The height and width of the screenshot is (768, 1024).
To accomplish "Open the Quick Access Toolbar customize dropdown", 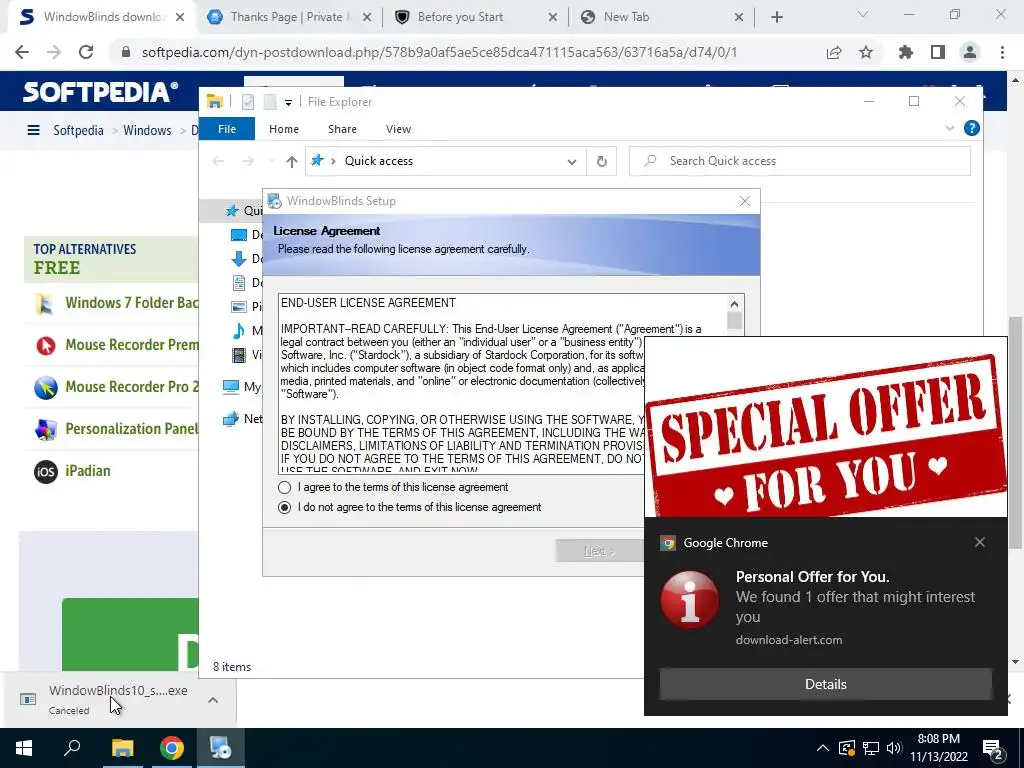I will click(x=288, y=103).
